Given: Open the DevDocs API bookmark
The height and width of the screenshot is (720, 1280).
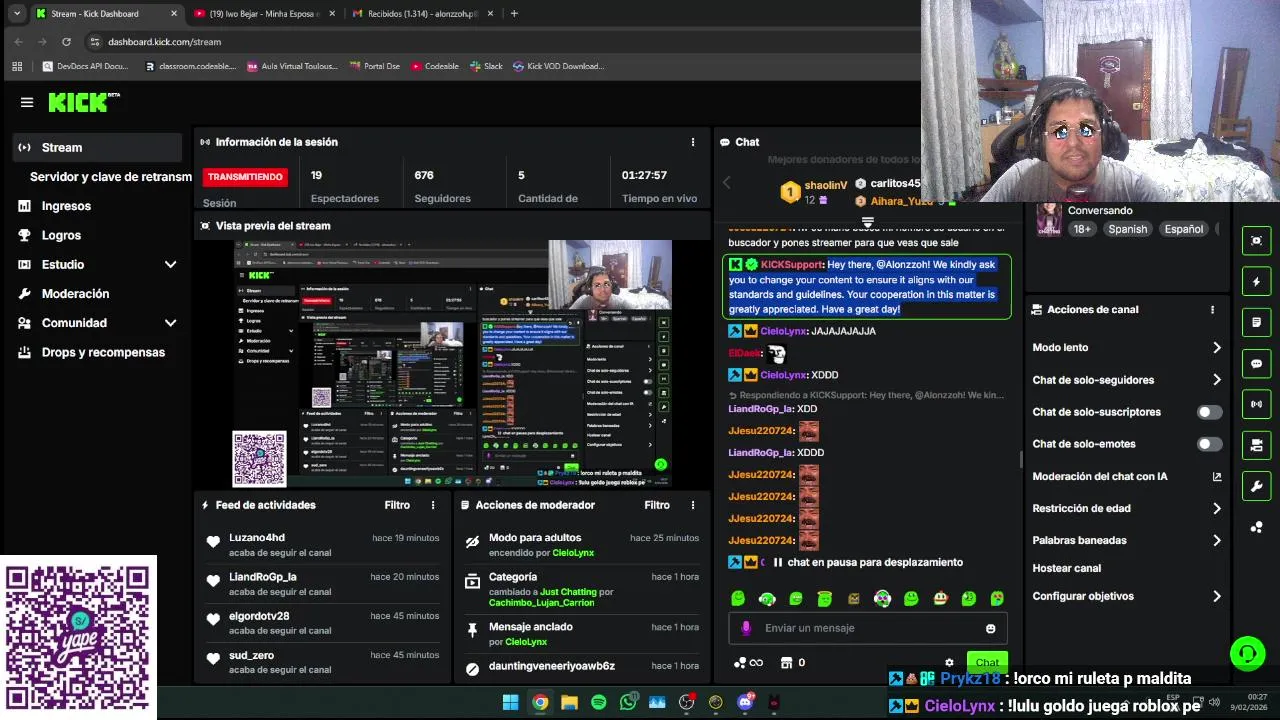Looking at the screenshot, I should [x=85, y=66].
